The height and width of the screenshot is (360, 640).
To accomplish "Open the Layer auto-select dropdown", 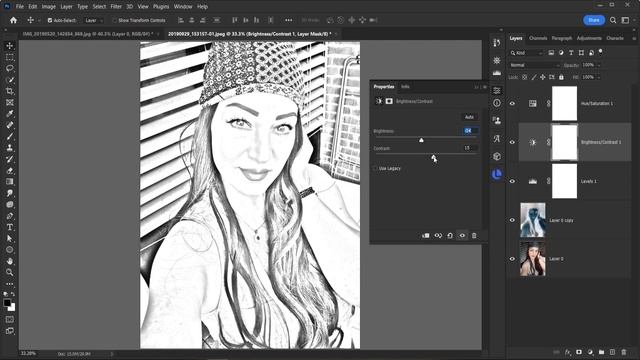I will point(94,20).
